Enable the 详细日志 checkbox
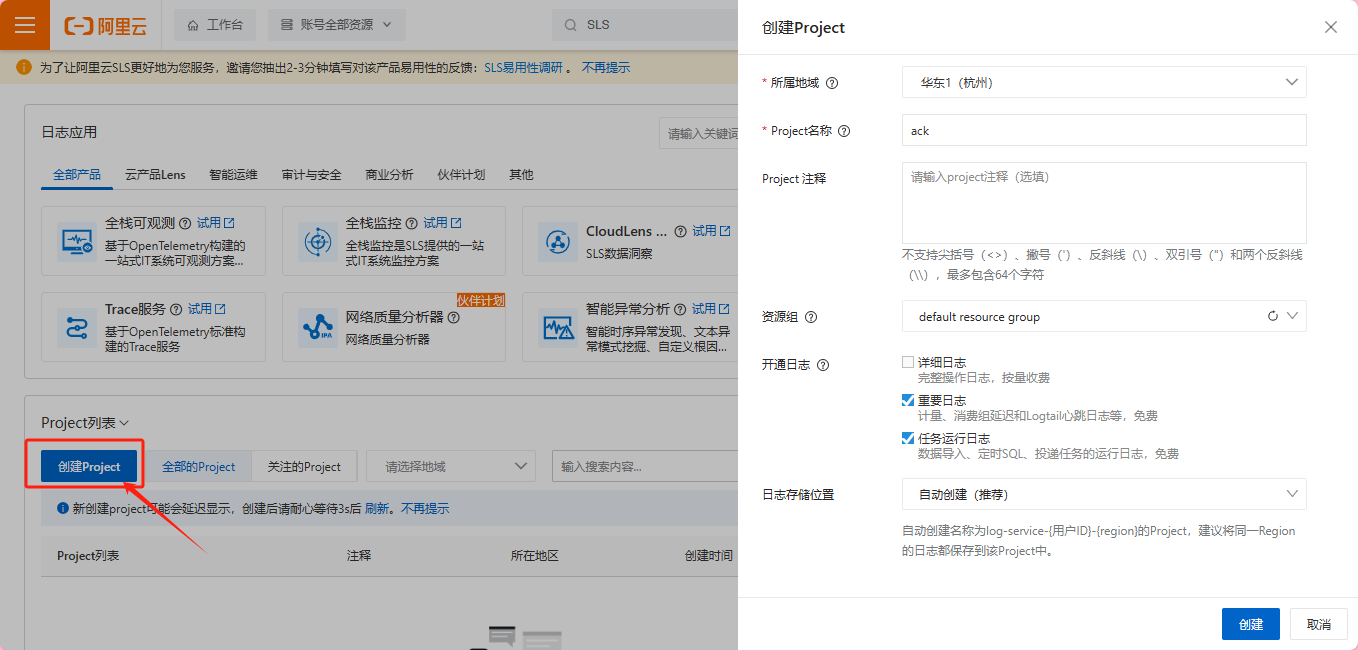This screenshot has width=1358, height=650. (x=908, y=362)
